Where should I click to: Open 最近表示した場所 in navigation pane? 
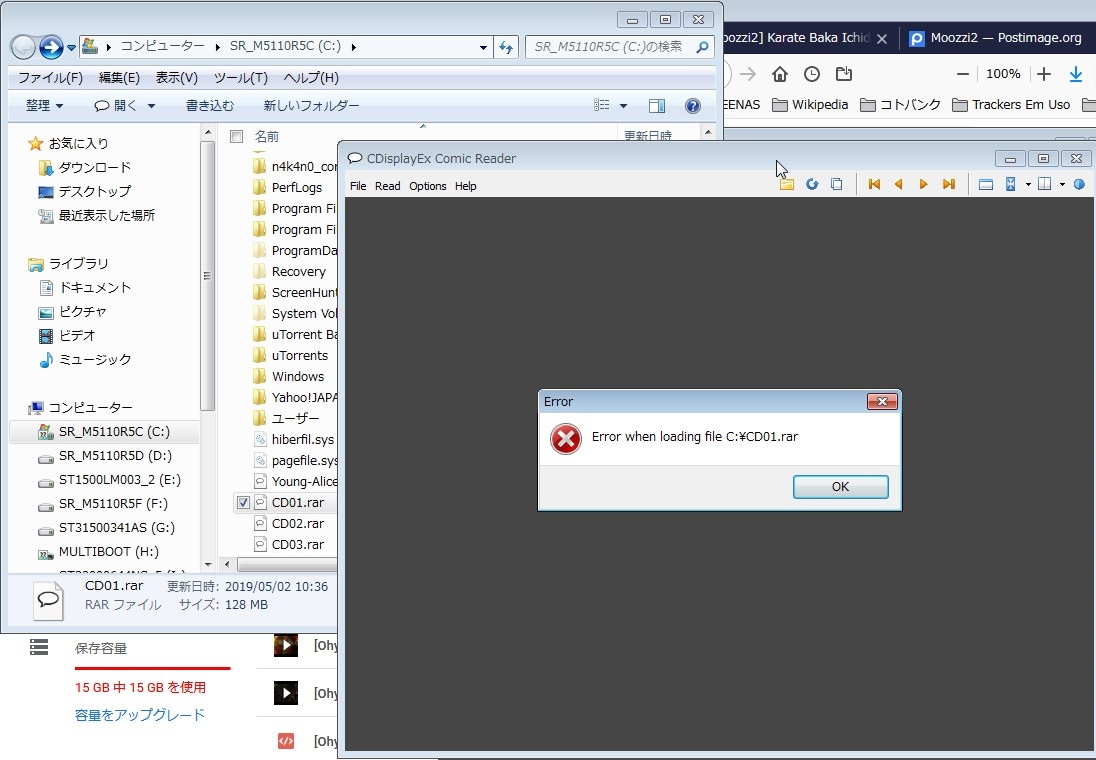106,215
